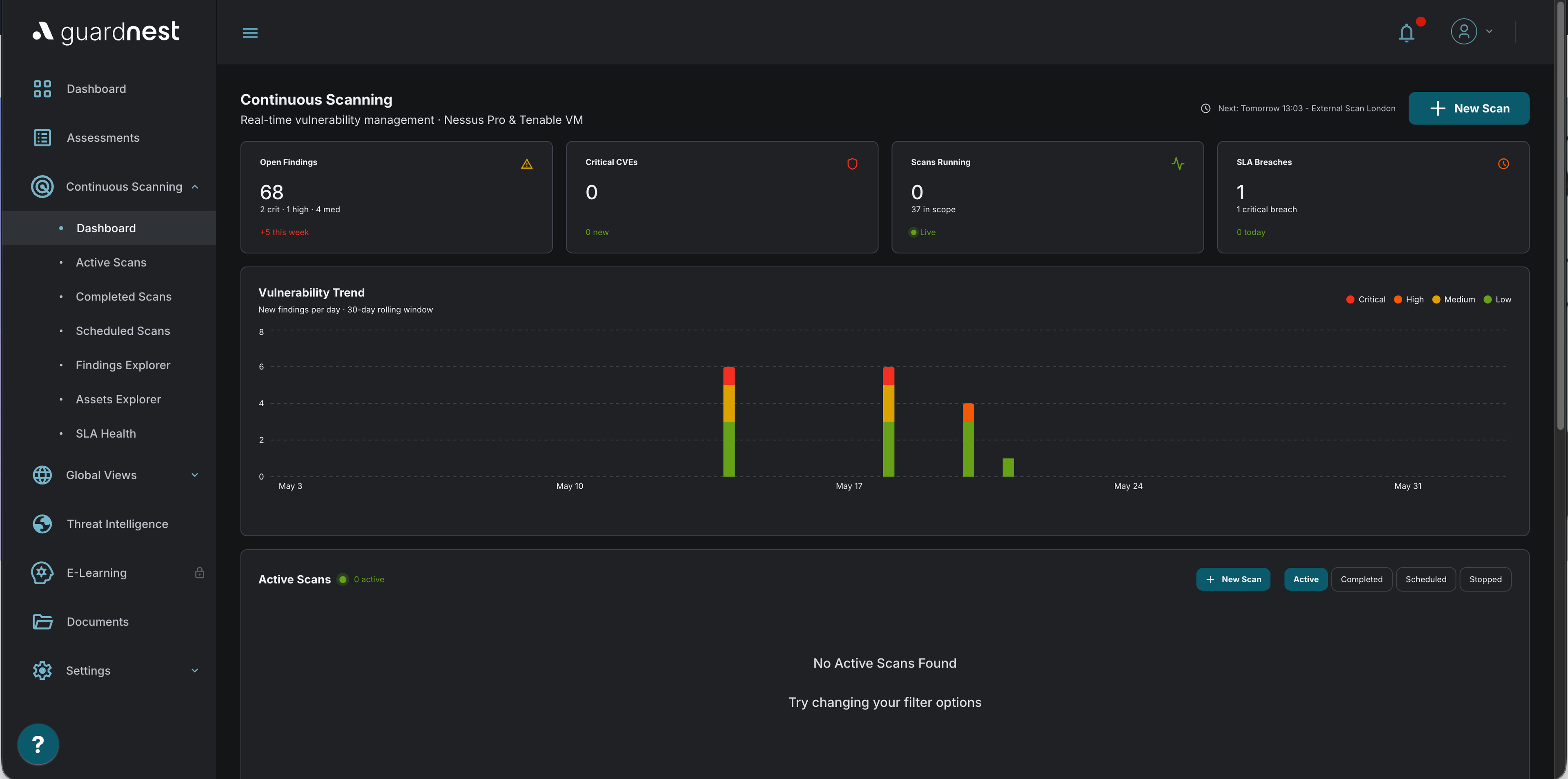The image size is (1568, 779).
Task: Click the 'Next: Tomorrow 13:03' scan text
Action: pyautogui.click(x=1306, y=108)
